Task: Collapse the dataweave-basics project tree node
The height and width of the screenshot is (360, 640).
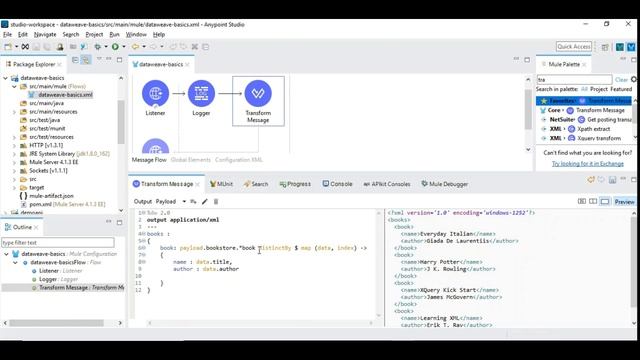Action: click(6, 78)
